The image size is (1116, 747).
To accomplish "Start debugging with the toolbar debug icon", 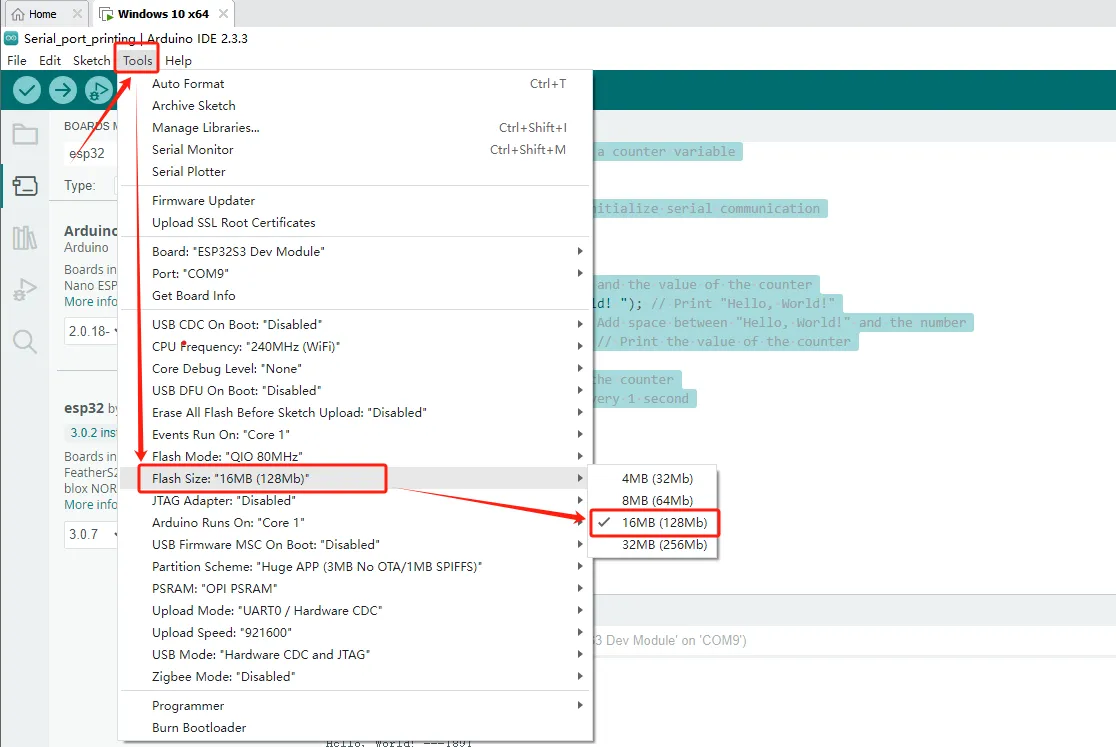I will click(98, 90).
